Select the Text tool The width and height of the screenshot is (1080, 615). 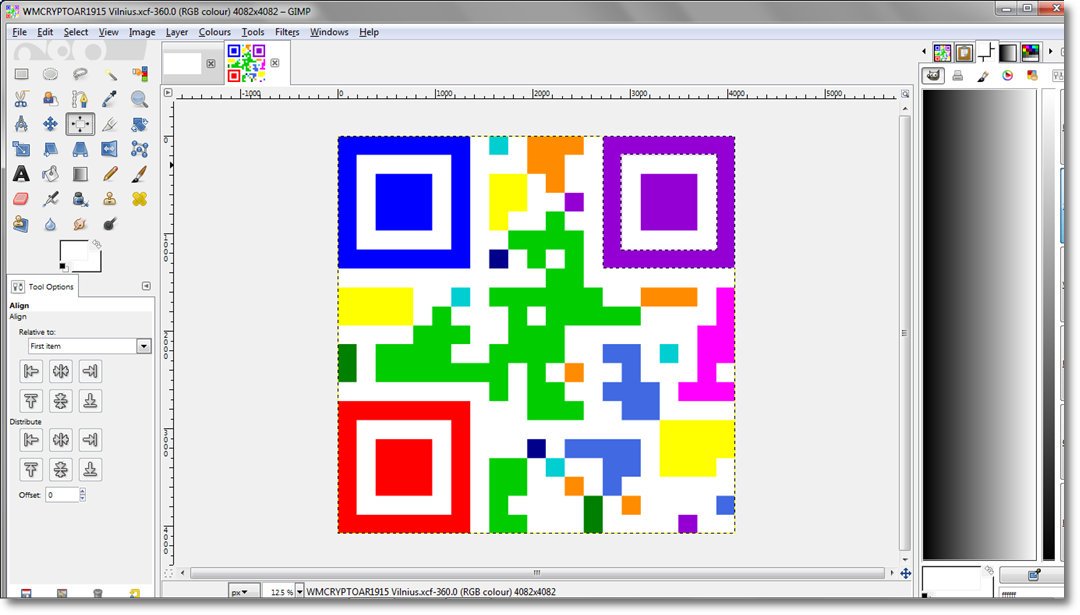[x=21, y=174]
